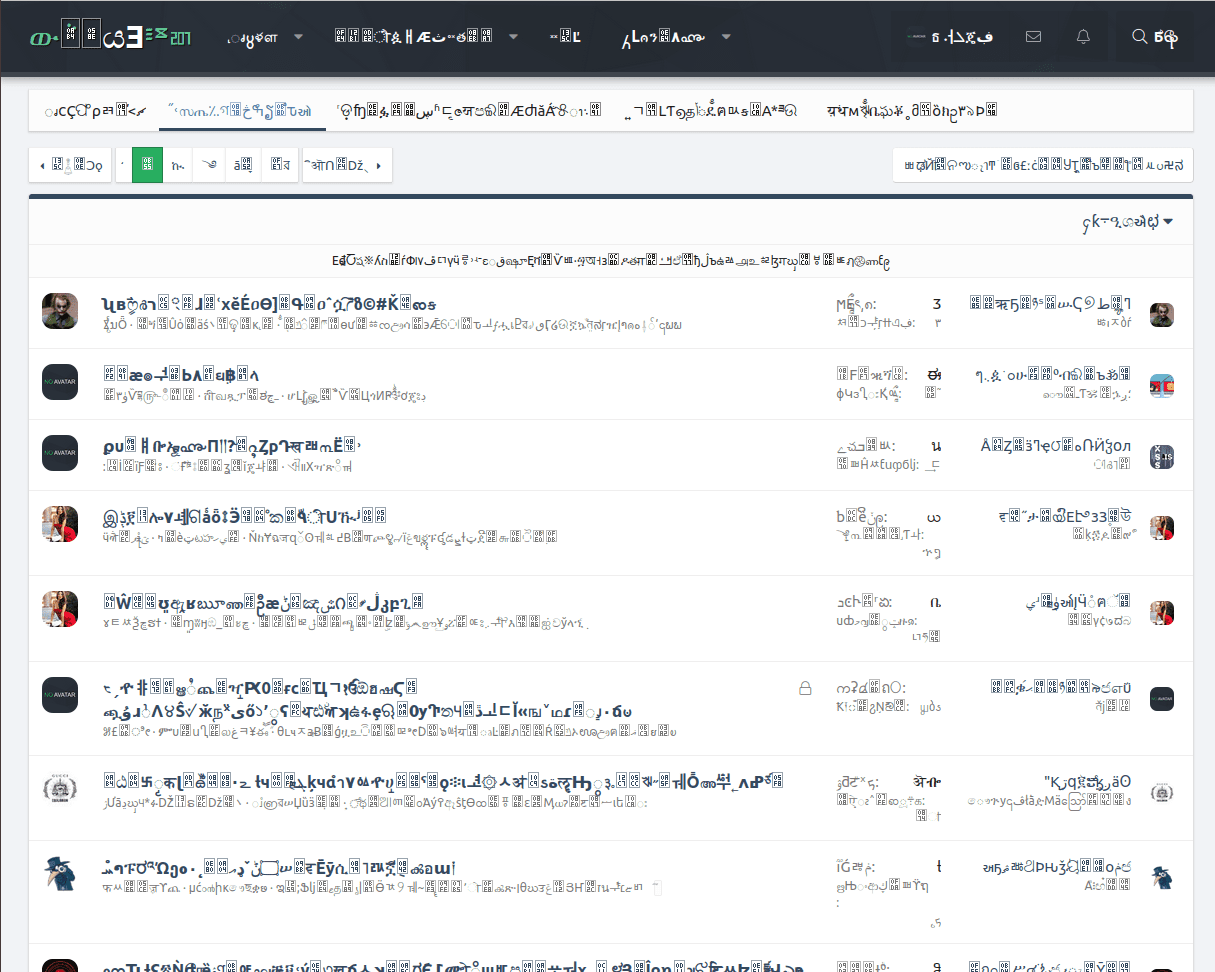
Task: Open the first thread's title link
Action: 268,303
